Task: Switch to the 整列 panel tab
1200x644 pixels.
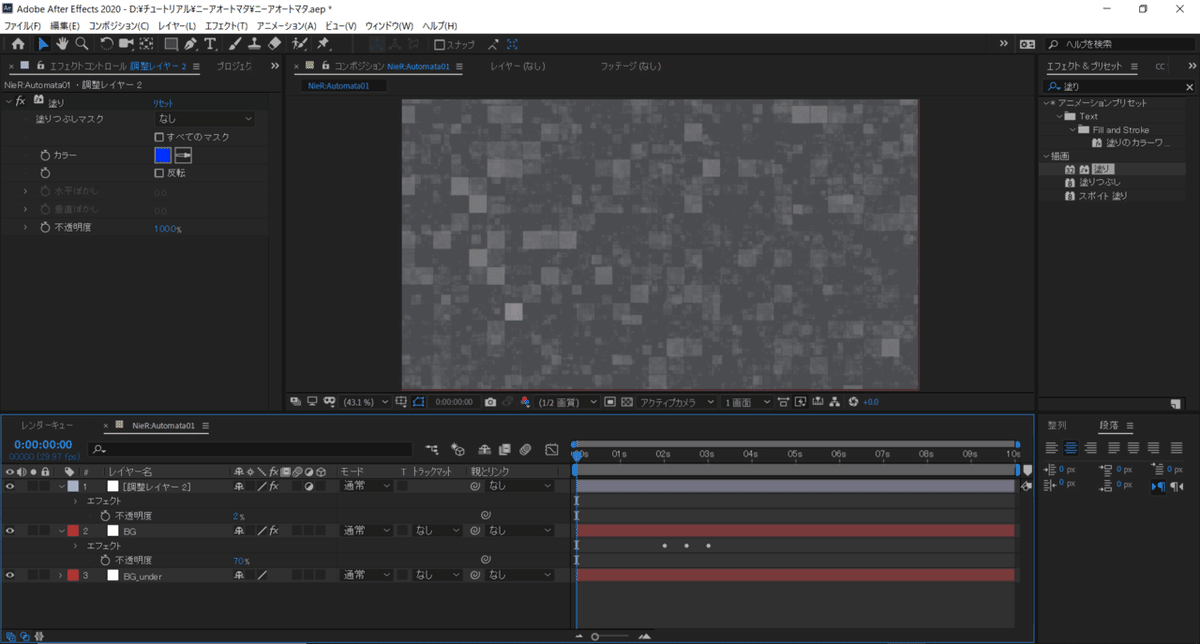Action: click(x=1057, y=425)
